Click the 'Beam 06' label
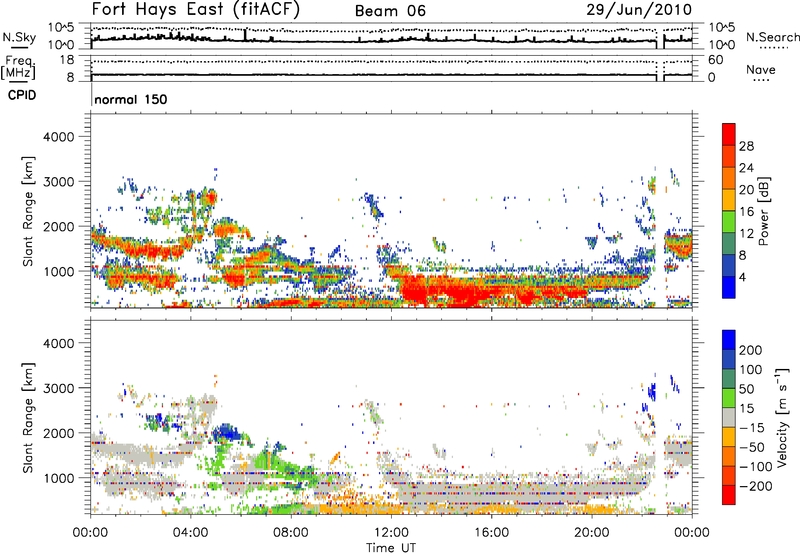Image resolution: width=800 pixels, height=554 pixels. 390,11
